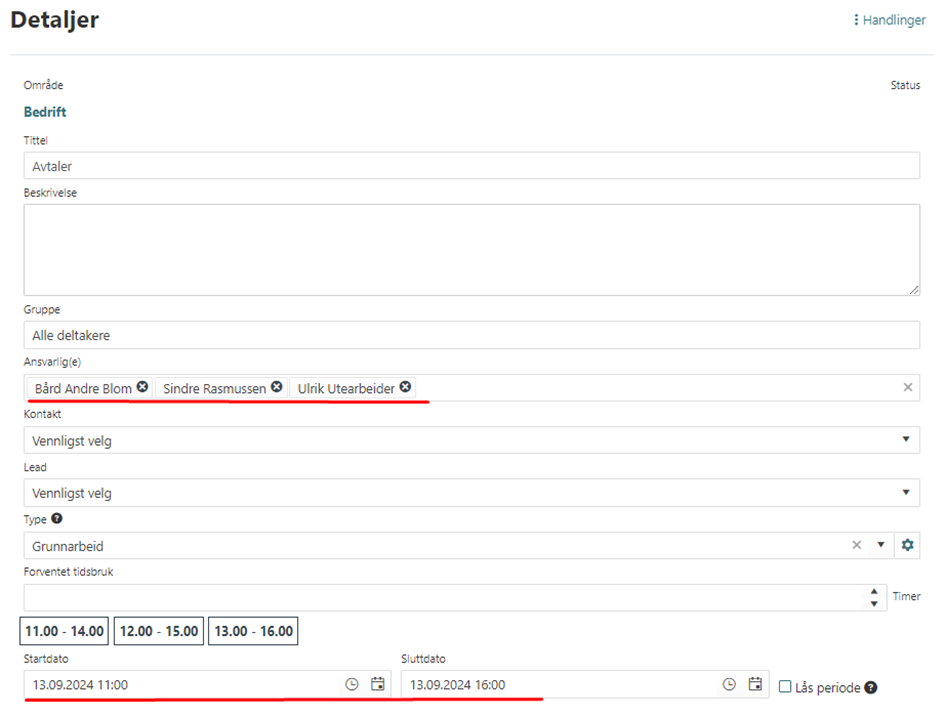Select the 11.00 - 14.00 time preset
The width and height of the screenshot is (945, 716).
click(x=64, y=631)
